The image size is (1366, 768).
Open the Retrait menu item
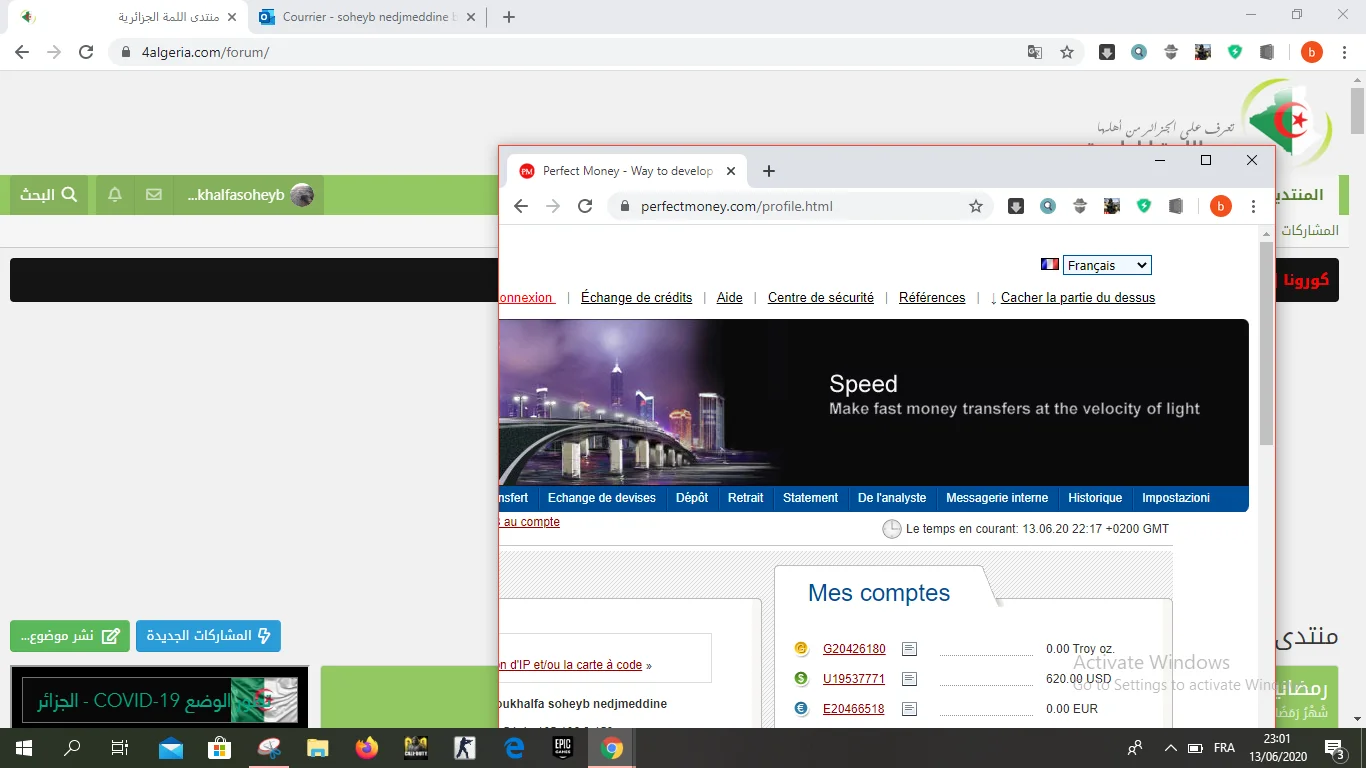746,498
